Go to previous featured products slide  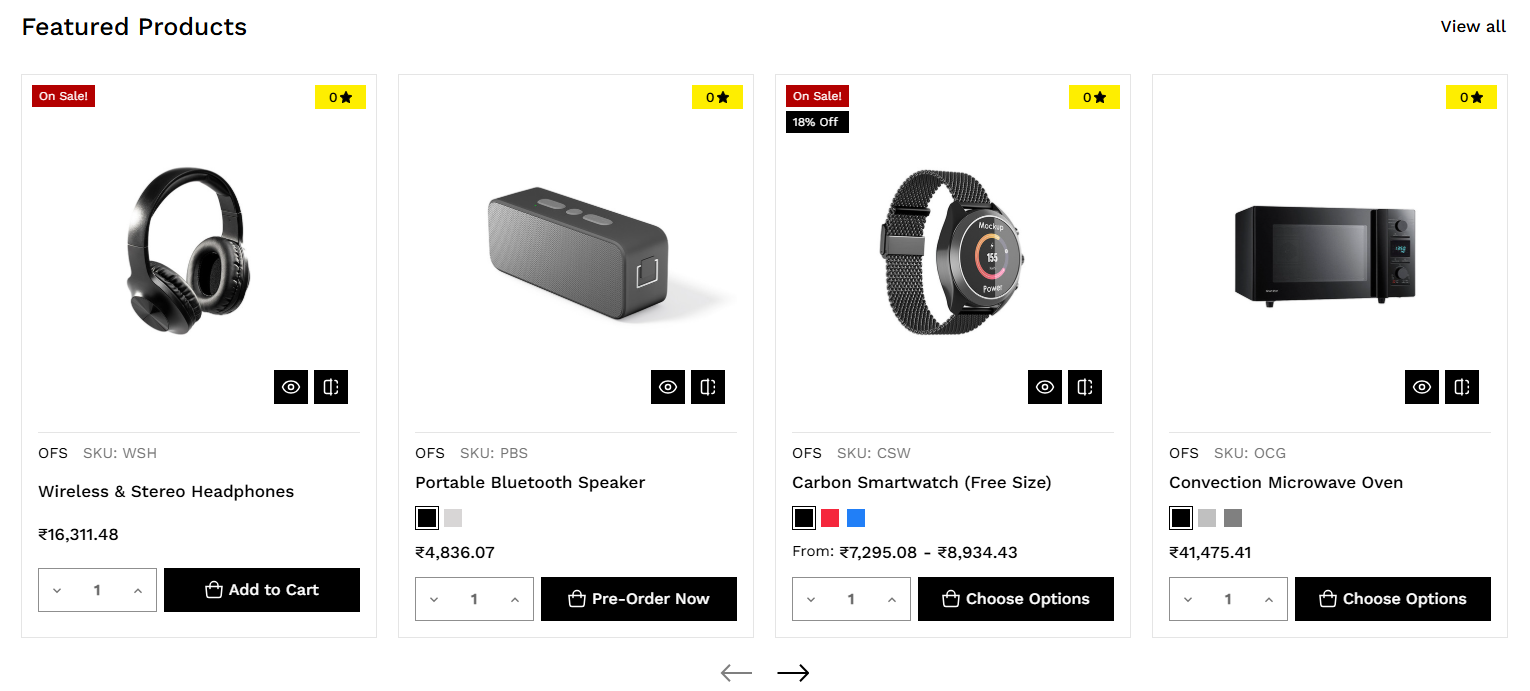(x=736, y=673)
